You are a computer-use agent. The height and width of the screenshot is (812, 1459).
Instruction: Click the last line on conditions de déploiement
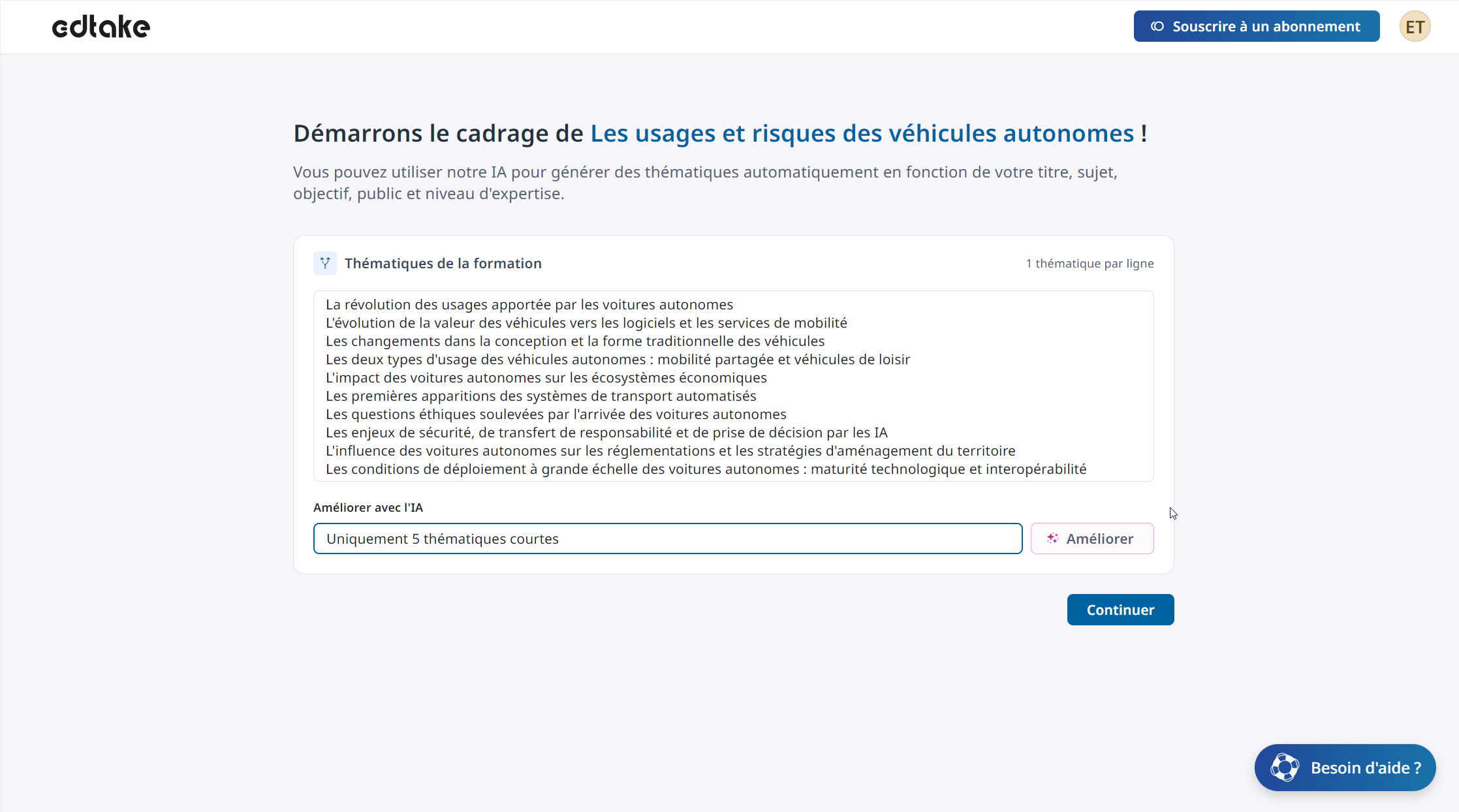click(x=706, y=469)
